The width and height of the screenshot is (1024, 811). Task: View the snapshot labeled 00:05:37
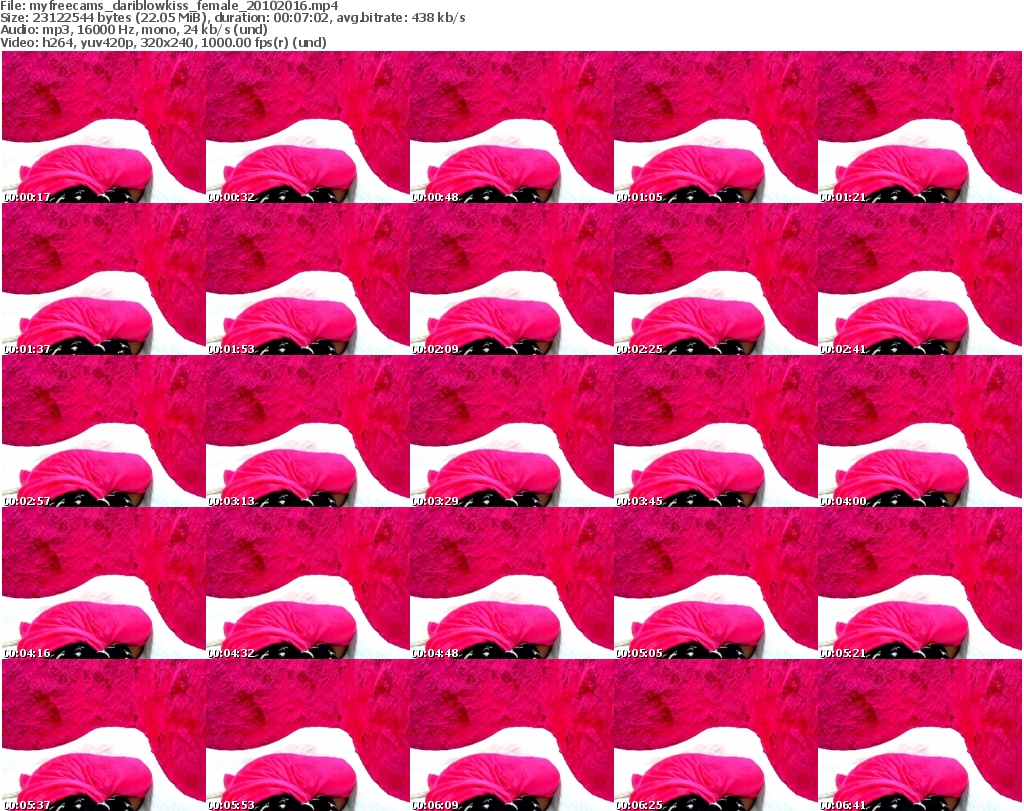(x=104, y=735)
